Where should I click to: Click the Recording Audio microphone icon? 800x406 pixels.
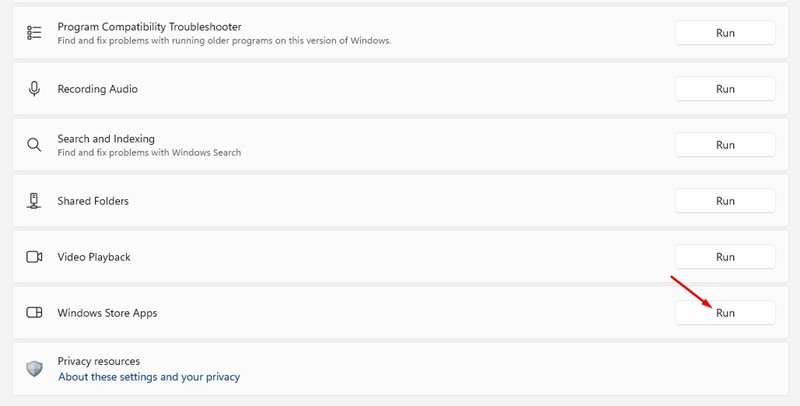34,89
